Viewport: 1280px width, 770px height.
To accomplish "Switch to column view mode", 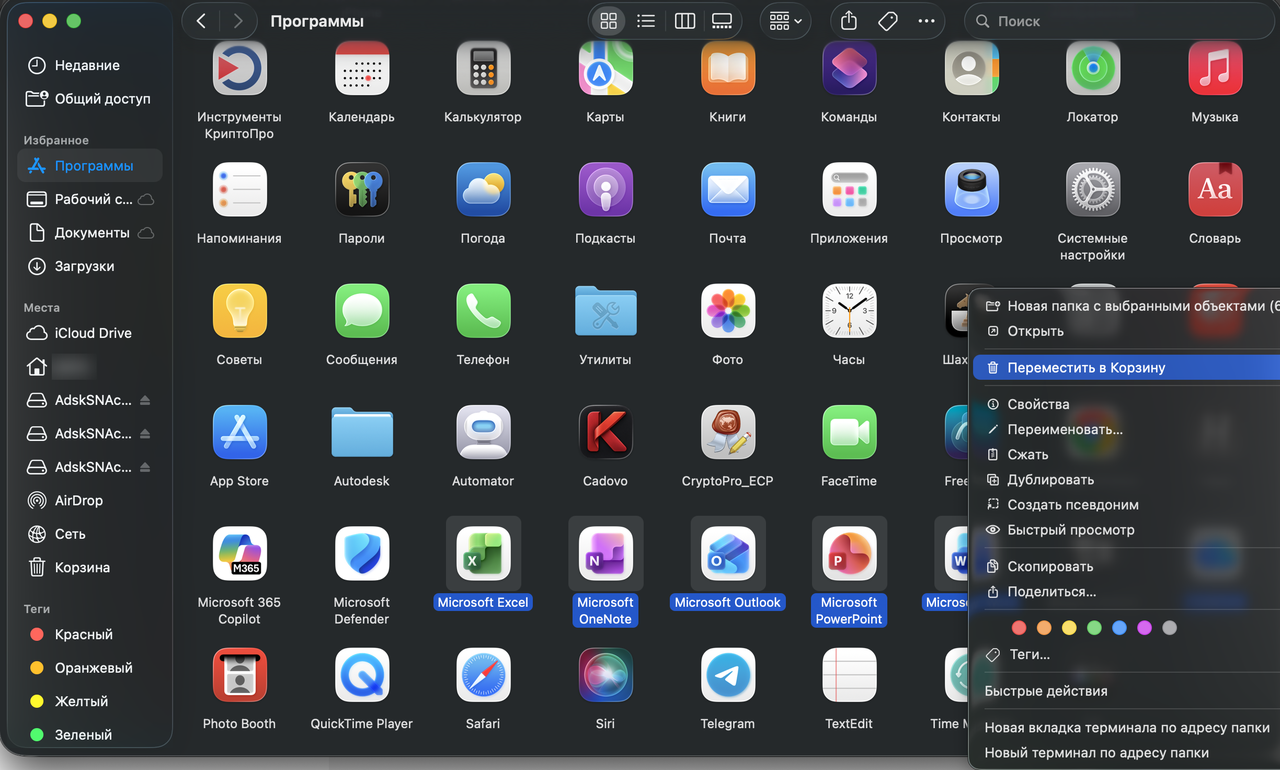I will 684,21.
